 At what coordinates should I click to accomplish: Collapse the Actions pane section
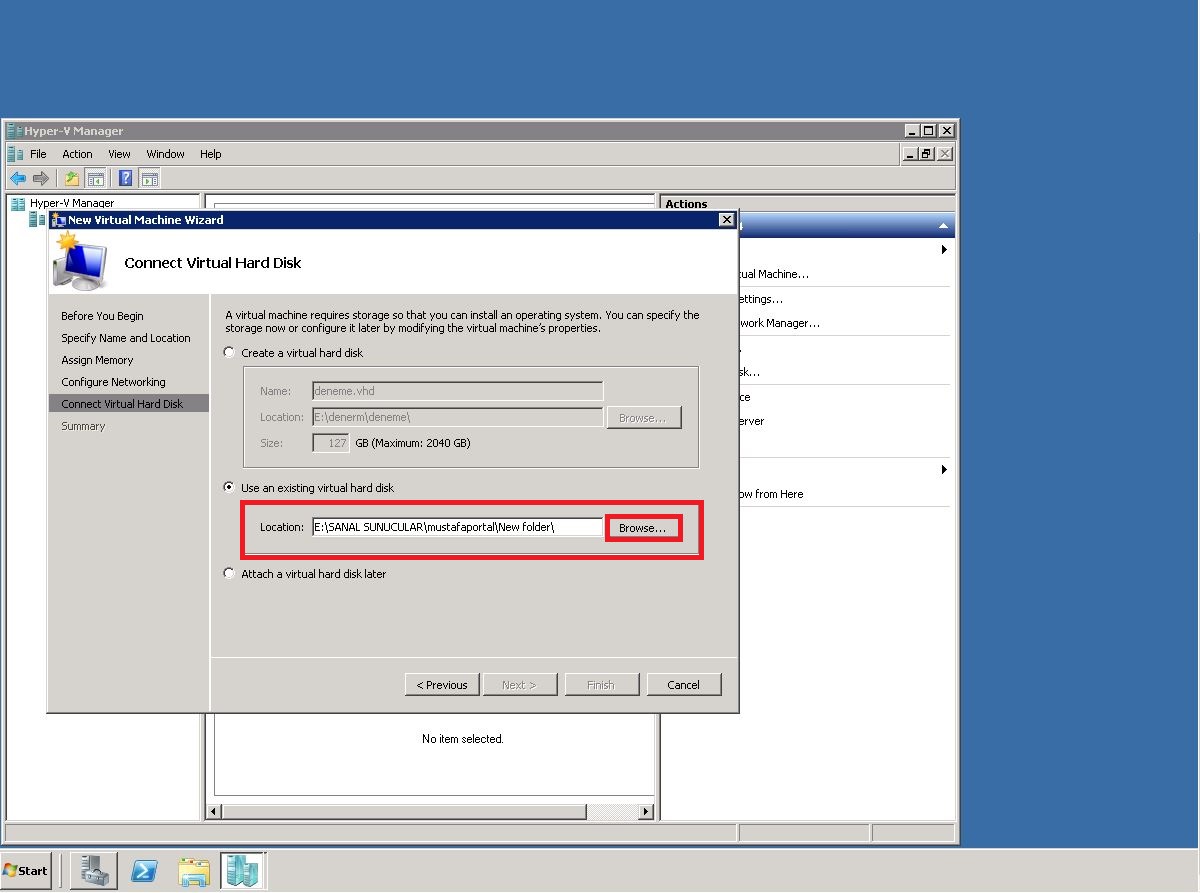(x=942, y=224)
